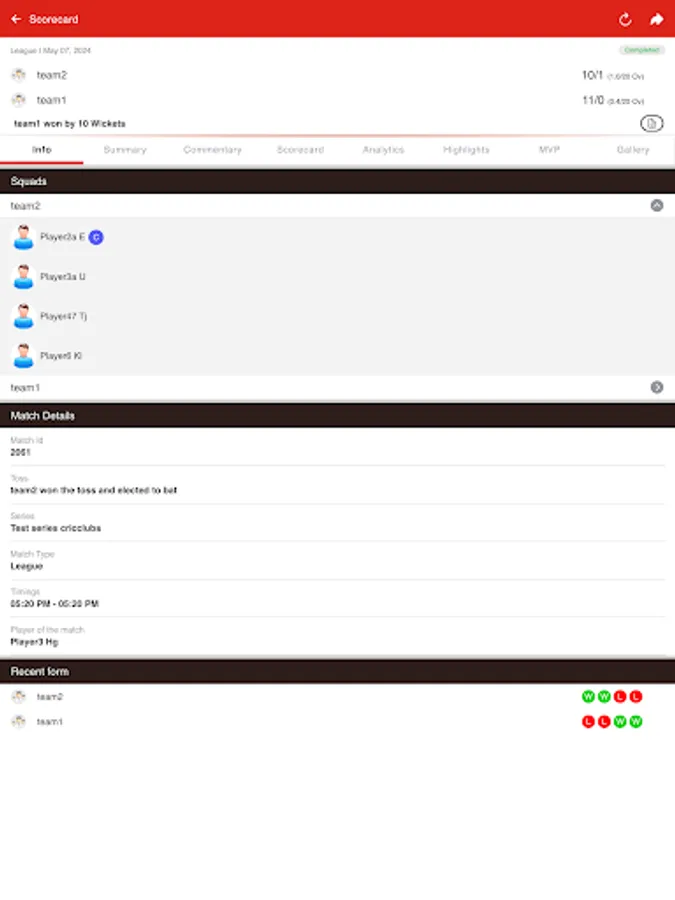Image resolution: width=675 pixels, height=900 pixels.
Task: Click the toss result text
Action: [94, 490]
